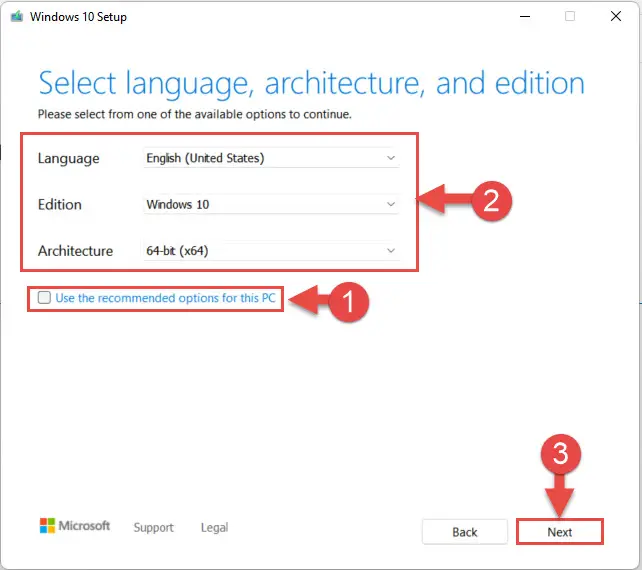
Task: Click the Edition field label
Action: [60, 204]
